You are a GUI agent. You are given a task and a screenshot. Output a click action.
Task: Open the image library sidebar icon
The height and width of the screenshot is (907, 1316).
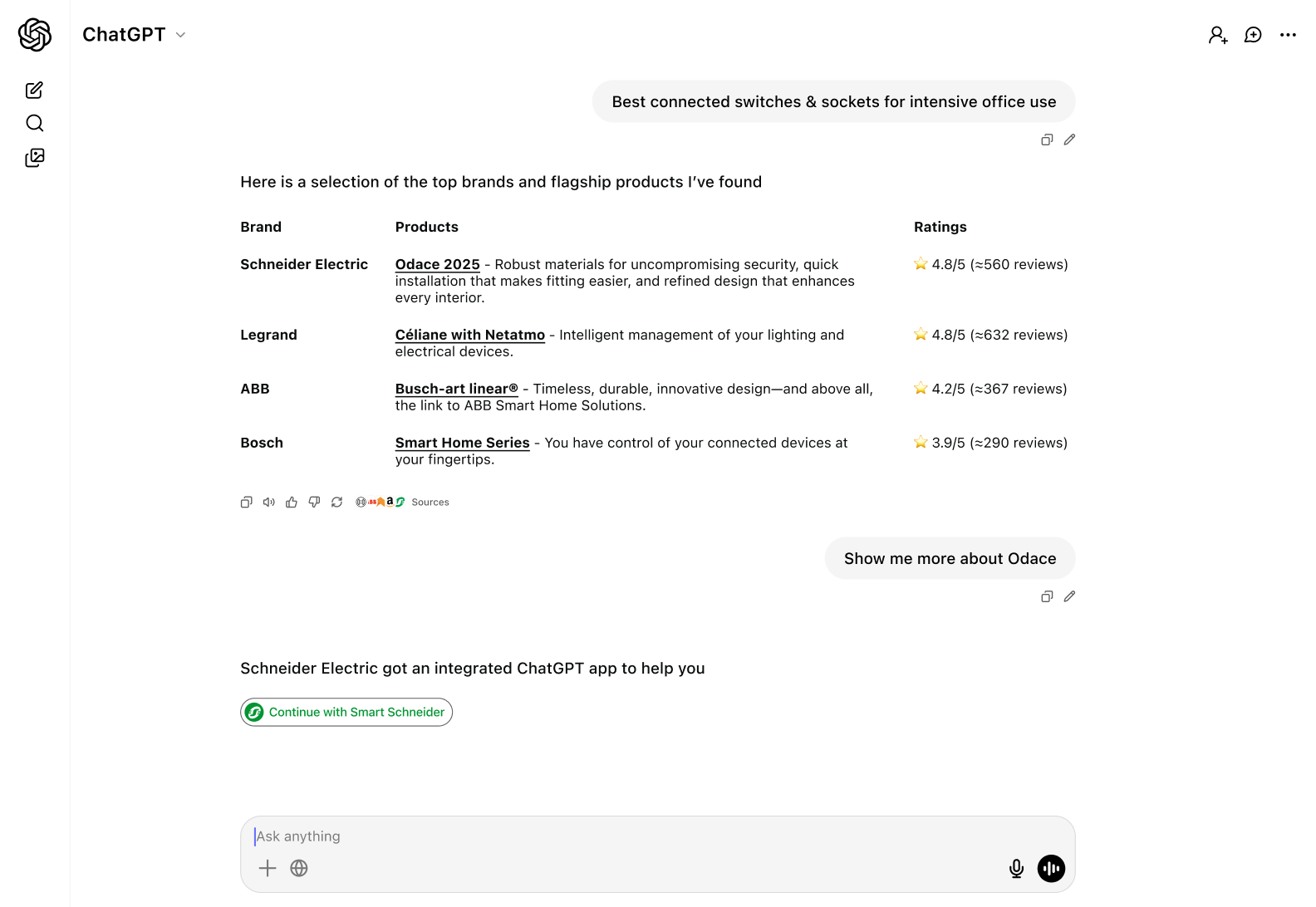click(34, 158)
